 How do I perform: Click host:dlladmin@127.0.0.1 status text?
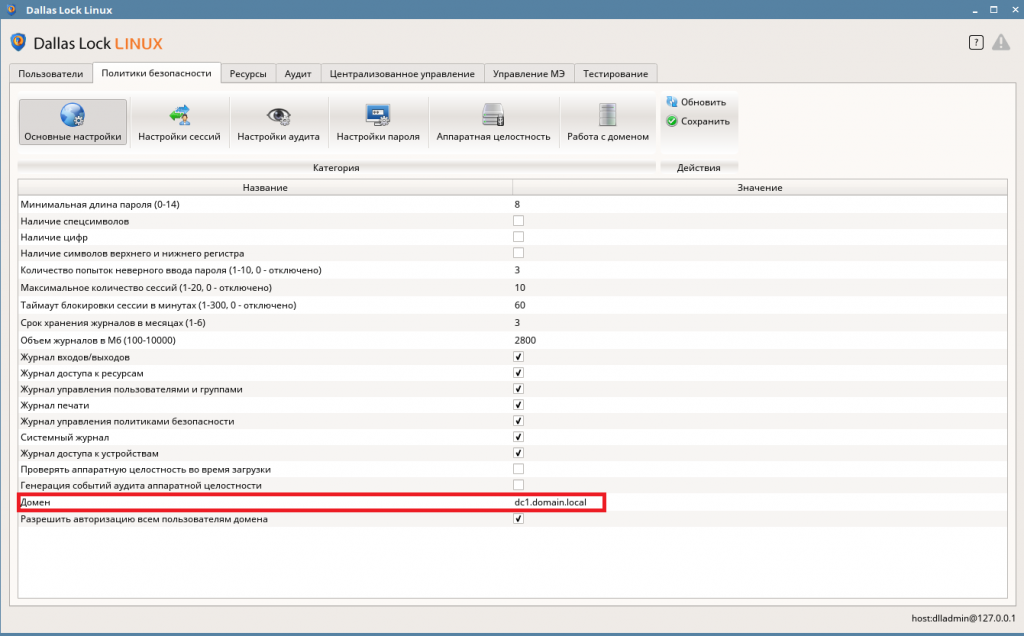click(963, 618)
